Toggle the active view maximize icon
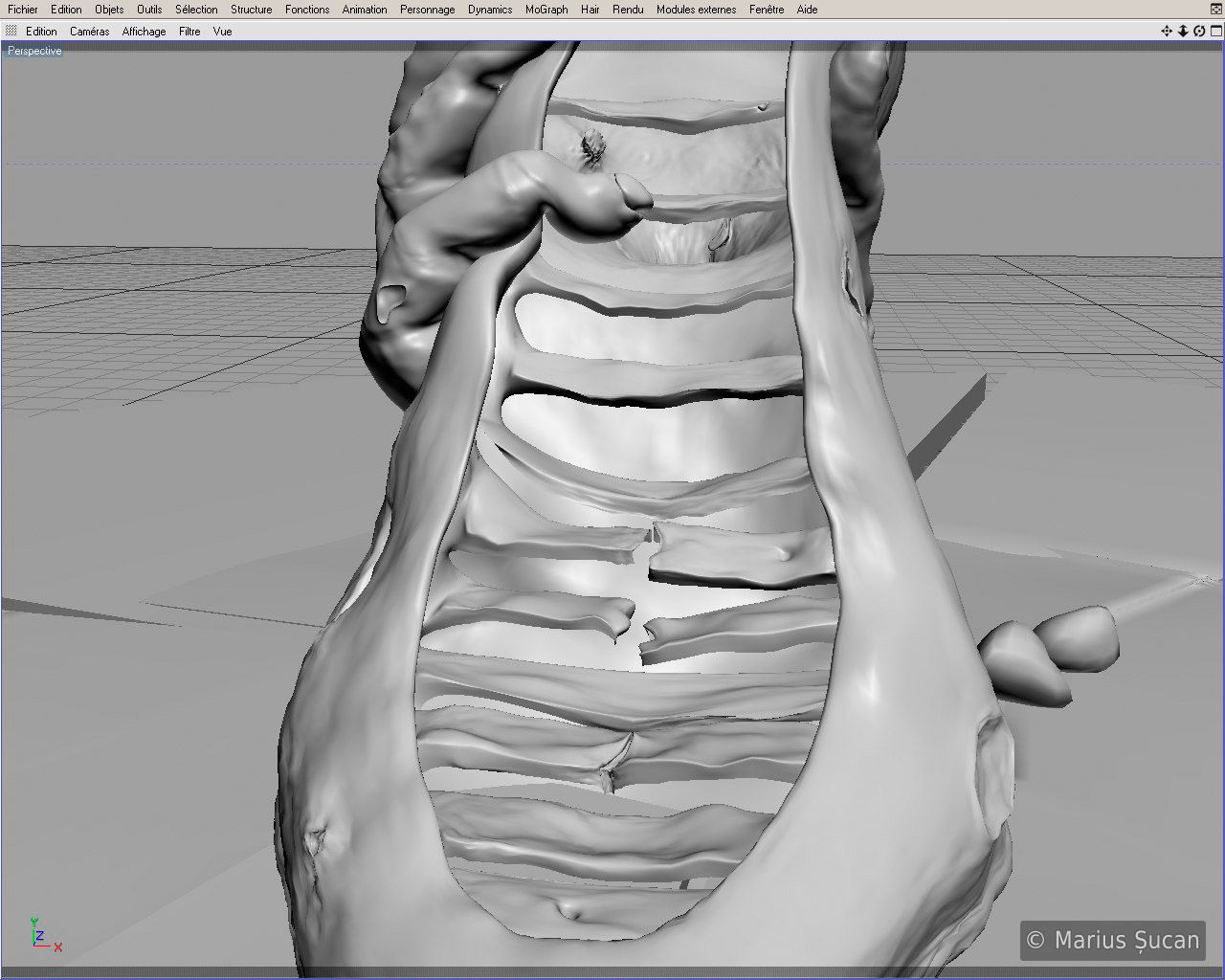The image size is (1225, 980). (1215, 32)
